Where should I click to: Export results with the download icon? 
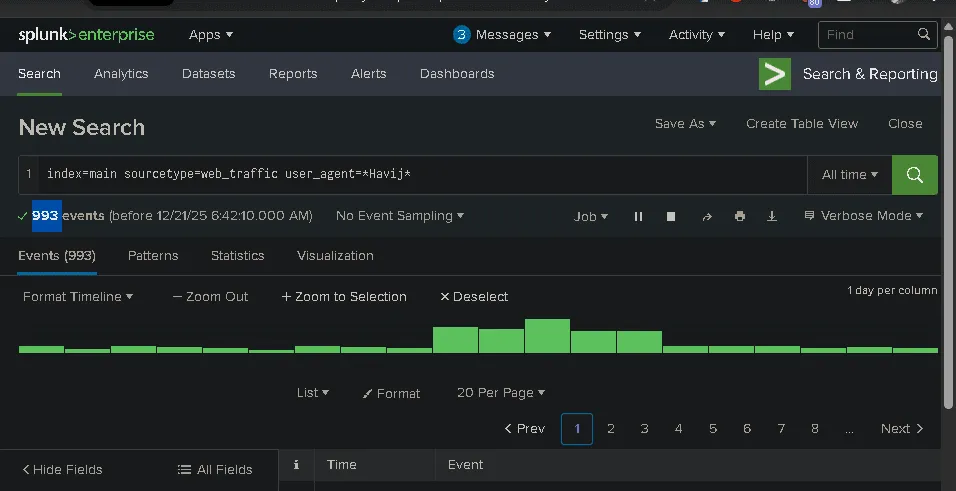[x=772, y=216]
